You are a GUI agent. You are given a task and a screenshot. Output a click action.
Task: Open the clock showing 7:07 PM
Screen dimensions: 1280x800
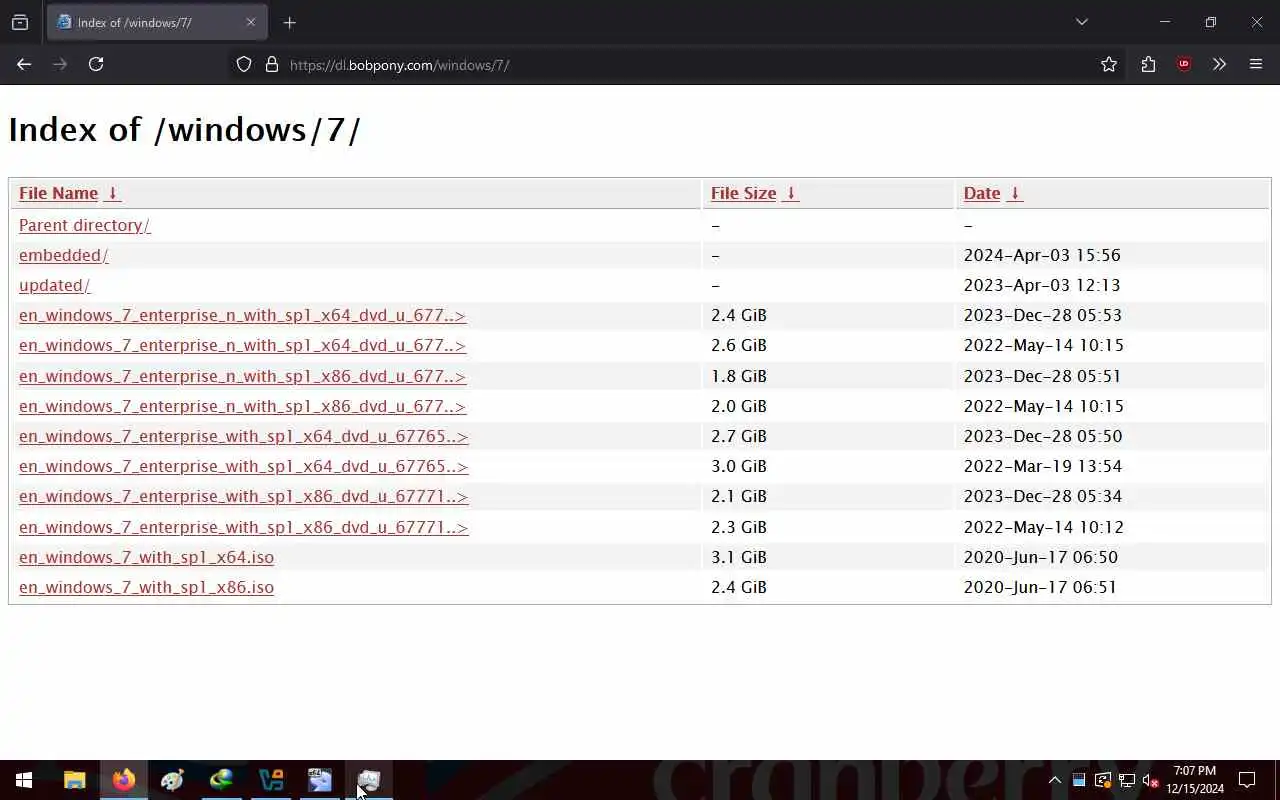1195,780
